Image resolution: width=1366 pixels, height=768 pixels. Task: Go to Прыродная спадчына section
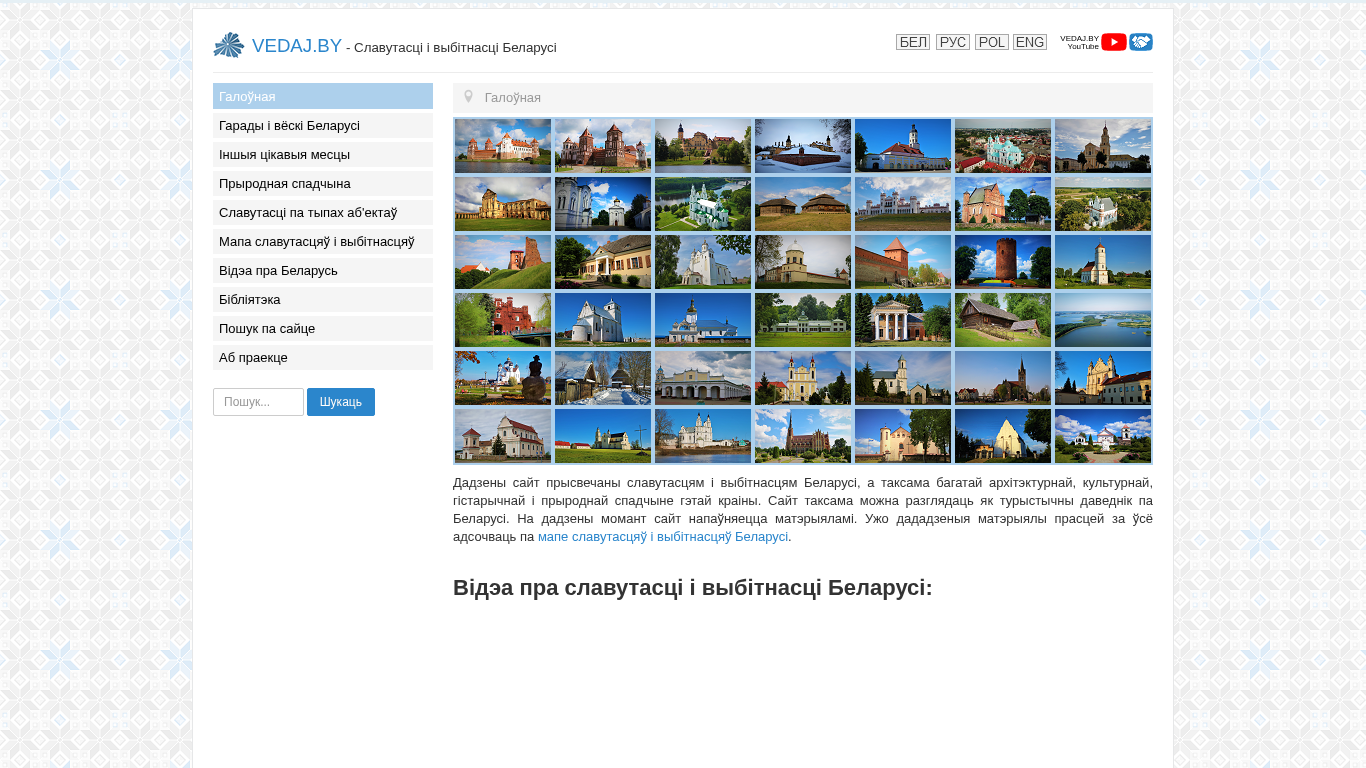323,183
